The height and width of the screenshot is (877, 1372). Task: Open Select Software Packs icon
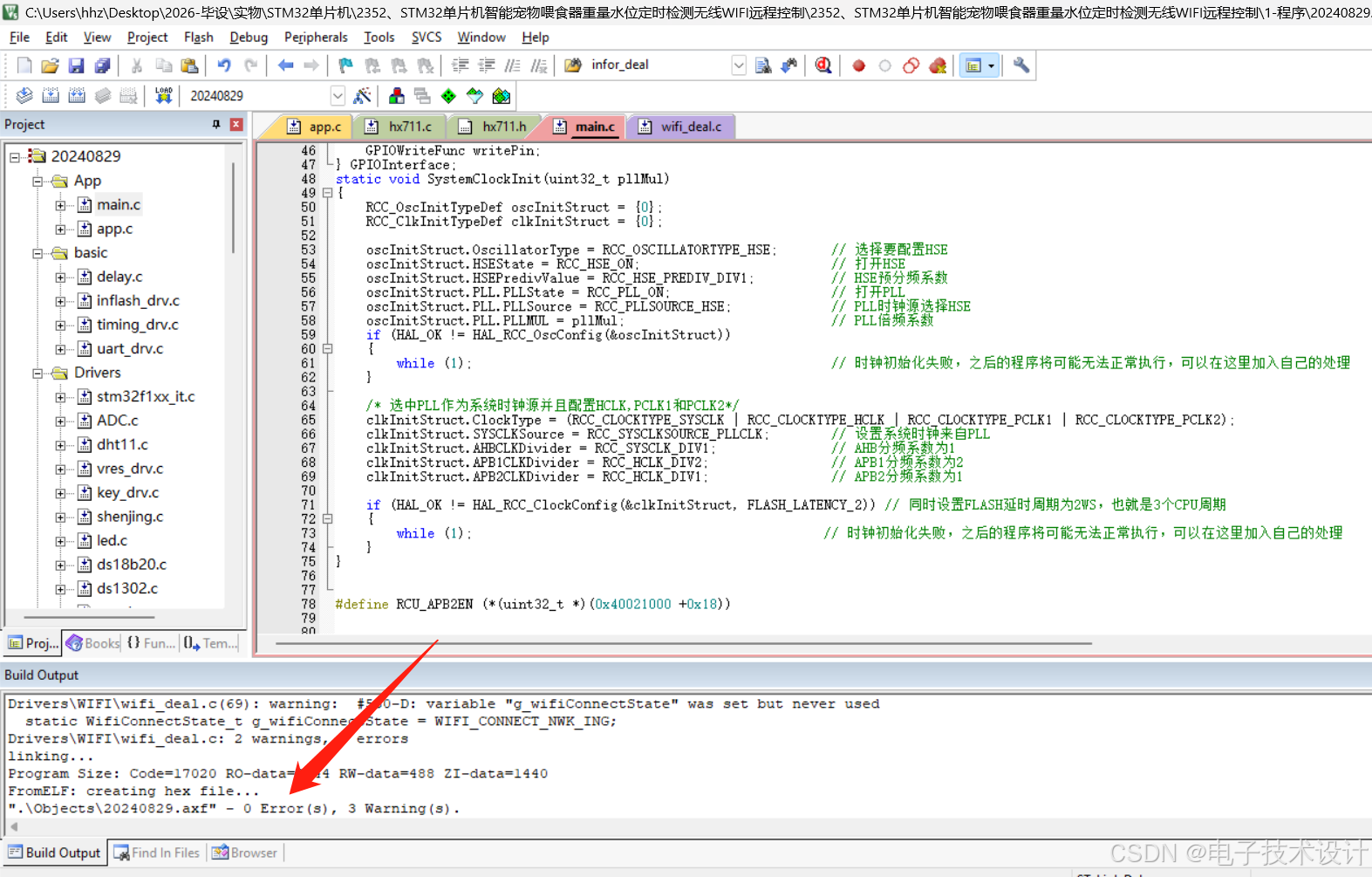(x=474, y=96)
